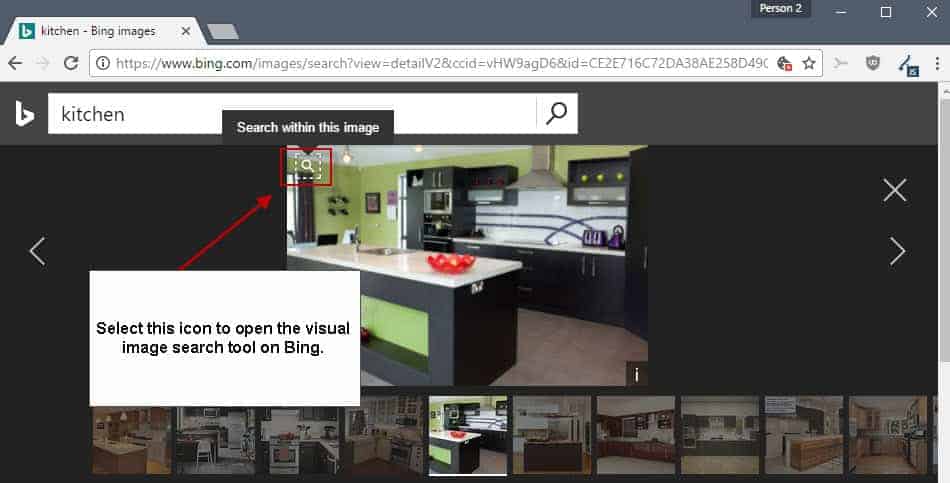Click in the Bing search box containing 'kitchen'
Viewport: 950px width, 483px height.
(290, 114)
